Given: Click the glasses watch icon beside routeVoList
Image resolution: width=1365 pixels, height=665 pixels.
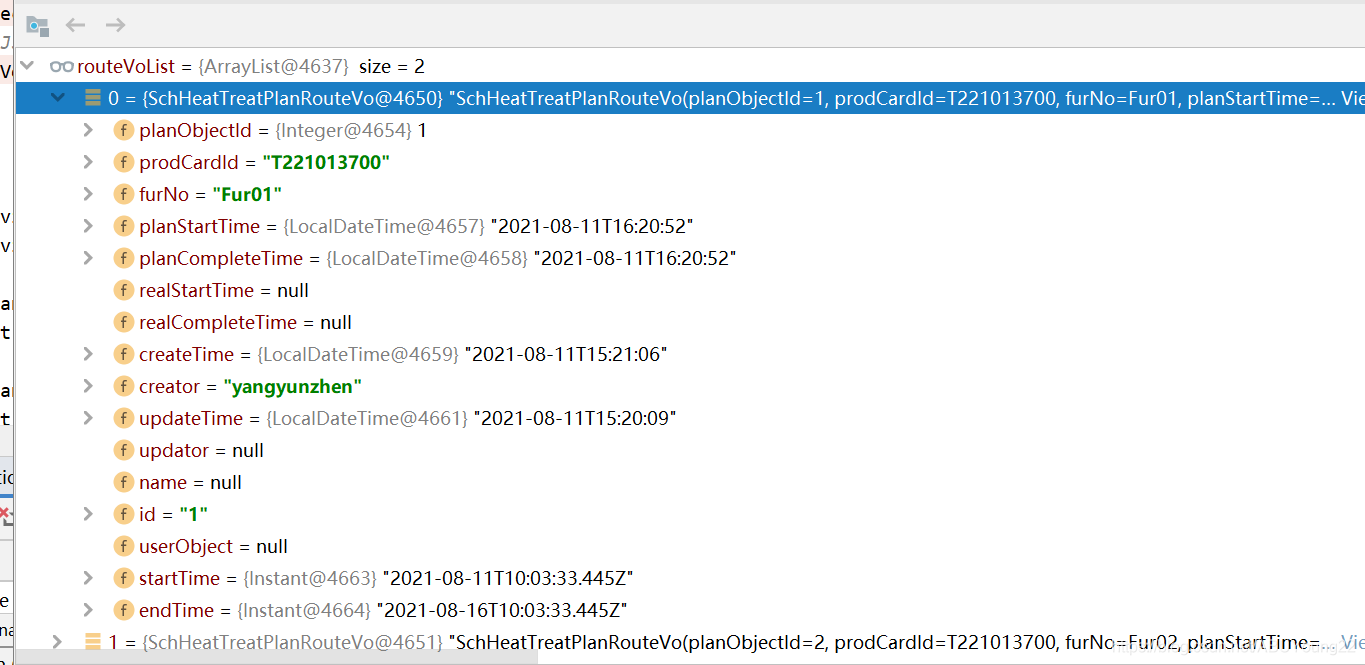Looking at the screenshot, I should pos(62,67).
